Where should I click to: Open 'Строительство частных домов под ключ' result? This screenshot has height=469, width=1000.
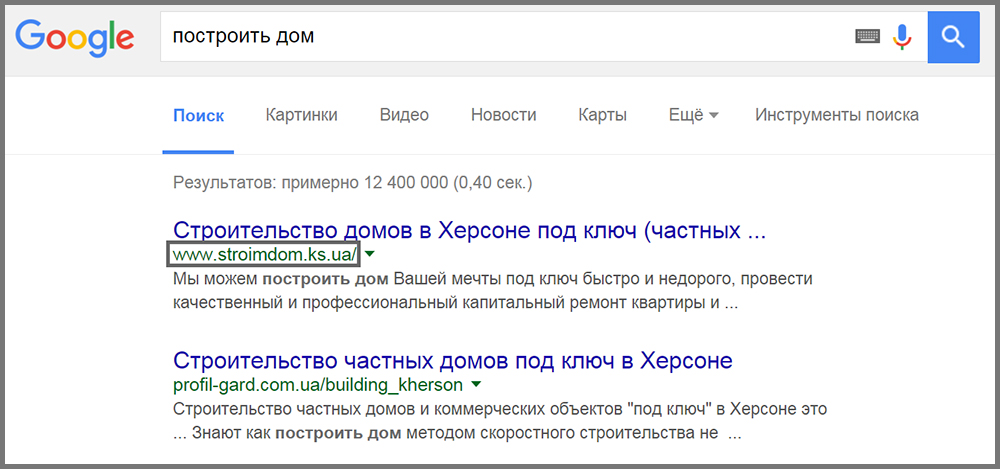pos(453,360)
